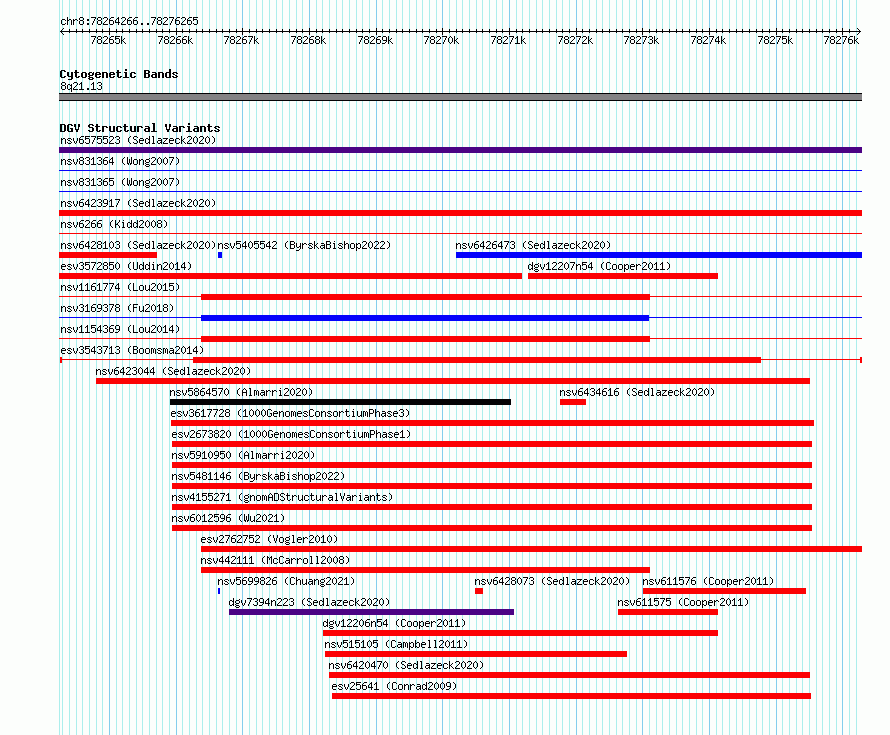
Task: Select esv3617728 (1000GenomesConsortiumPhase3) label
Action: click(290, 413)
